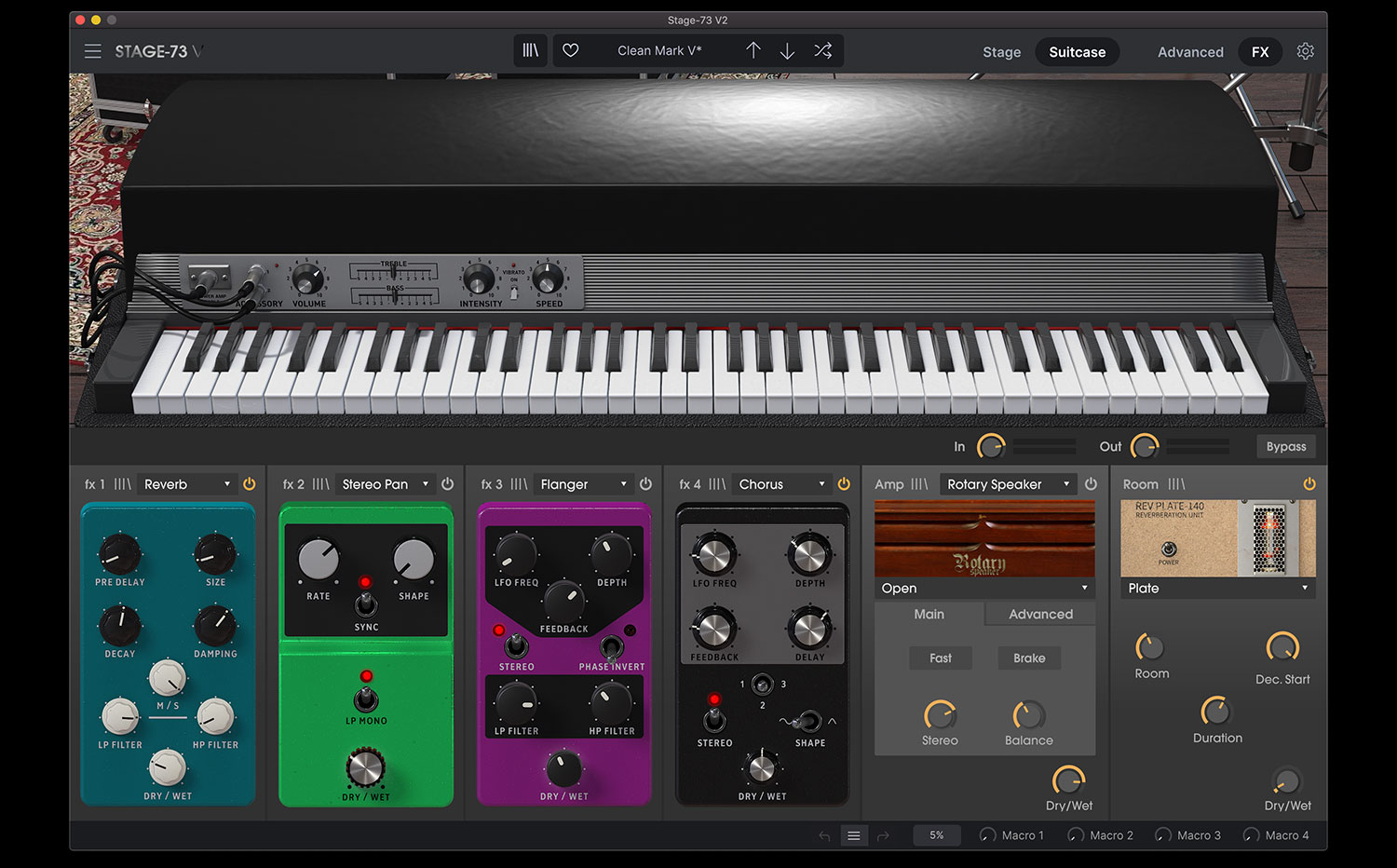Click the vibrato INTENSITY knob
This screenshot has height=868, width=1397.
click(x=479, y=278)
